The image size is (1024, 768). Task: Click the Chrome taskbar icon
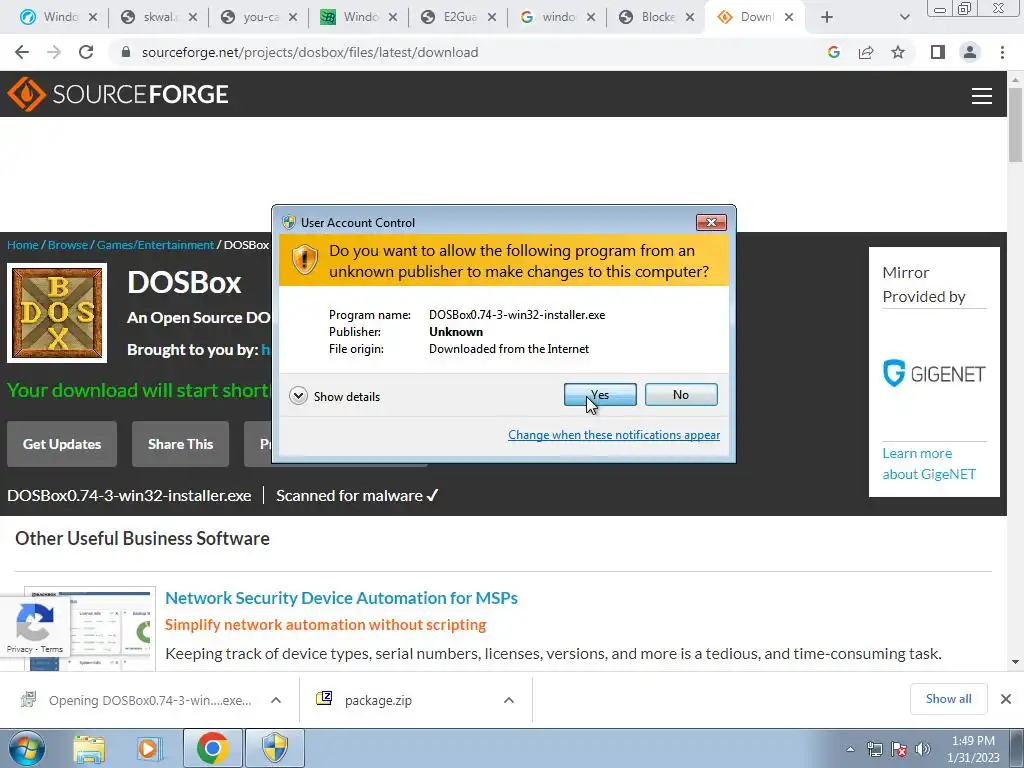point(212,748)
